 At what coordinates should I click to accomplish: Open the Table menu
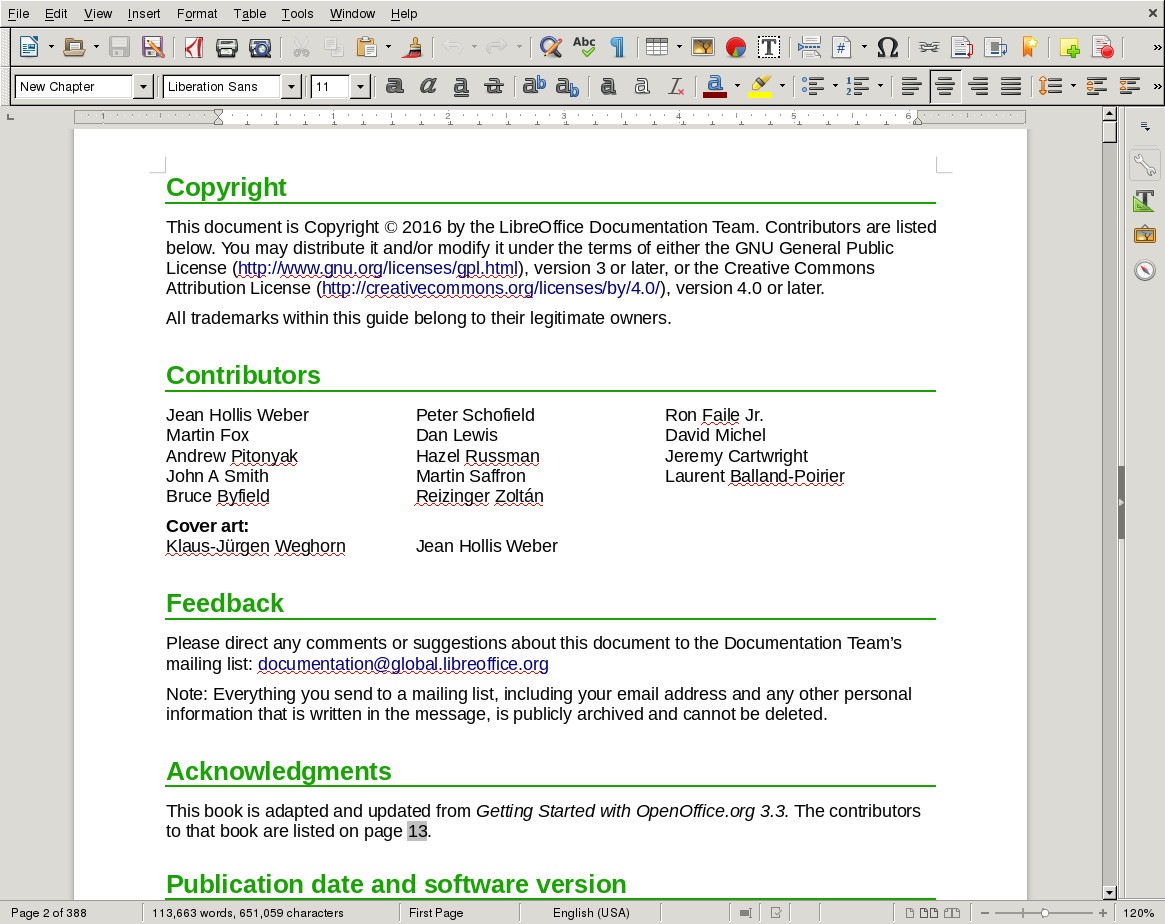[250, 13]
